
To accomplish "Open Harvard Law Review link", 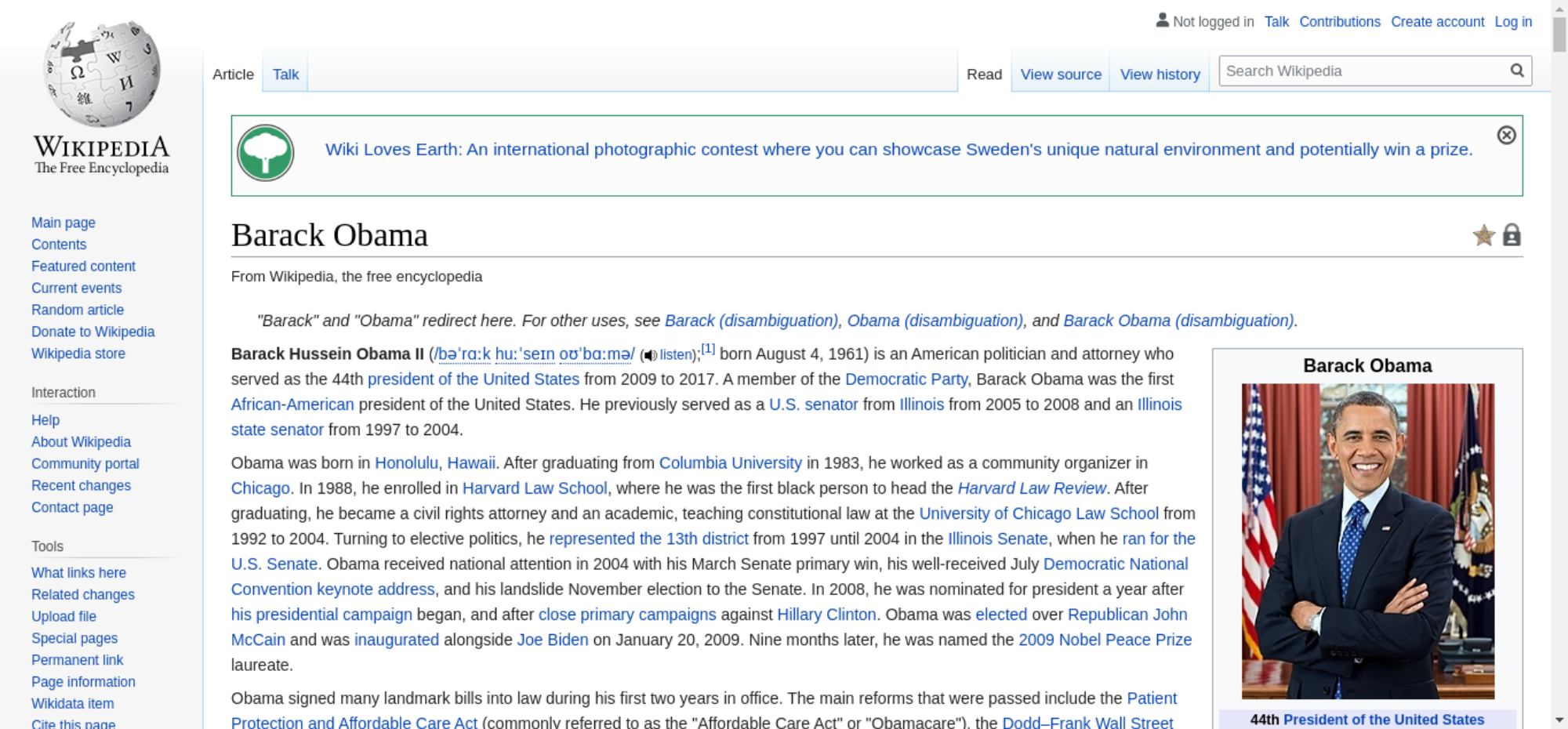I will [1032, 488].
